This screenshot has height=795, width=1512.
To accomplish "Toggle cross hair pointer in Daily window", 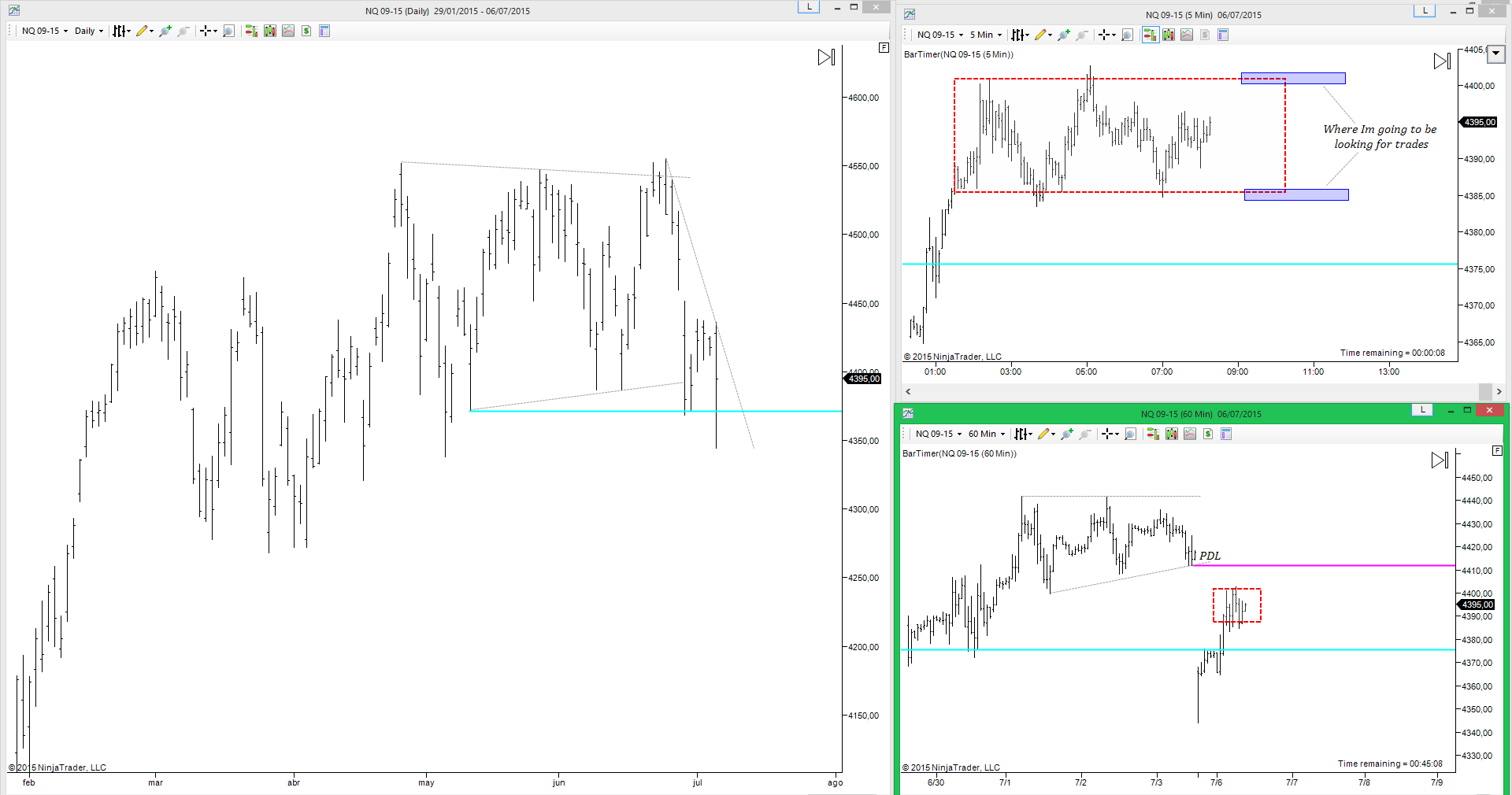I will (208, 31).
